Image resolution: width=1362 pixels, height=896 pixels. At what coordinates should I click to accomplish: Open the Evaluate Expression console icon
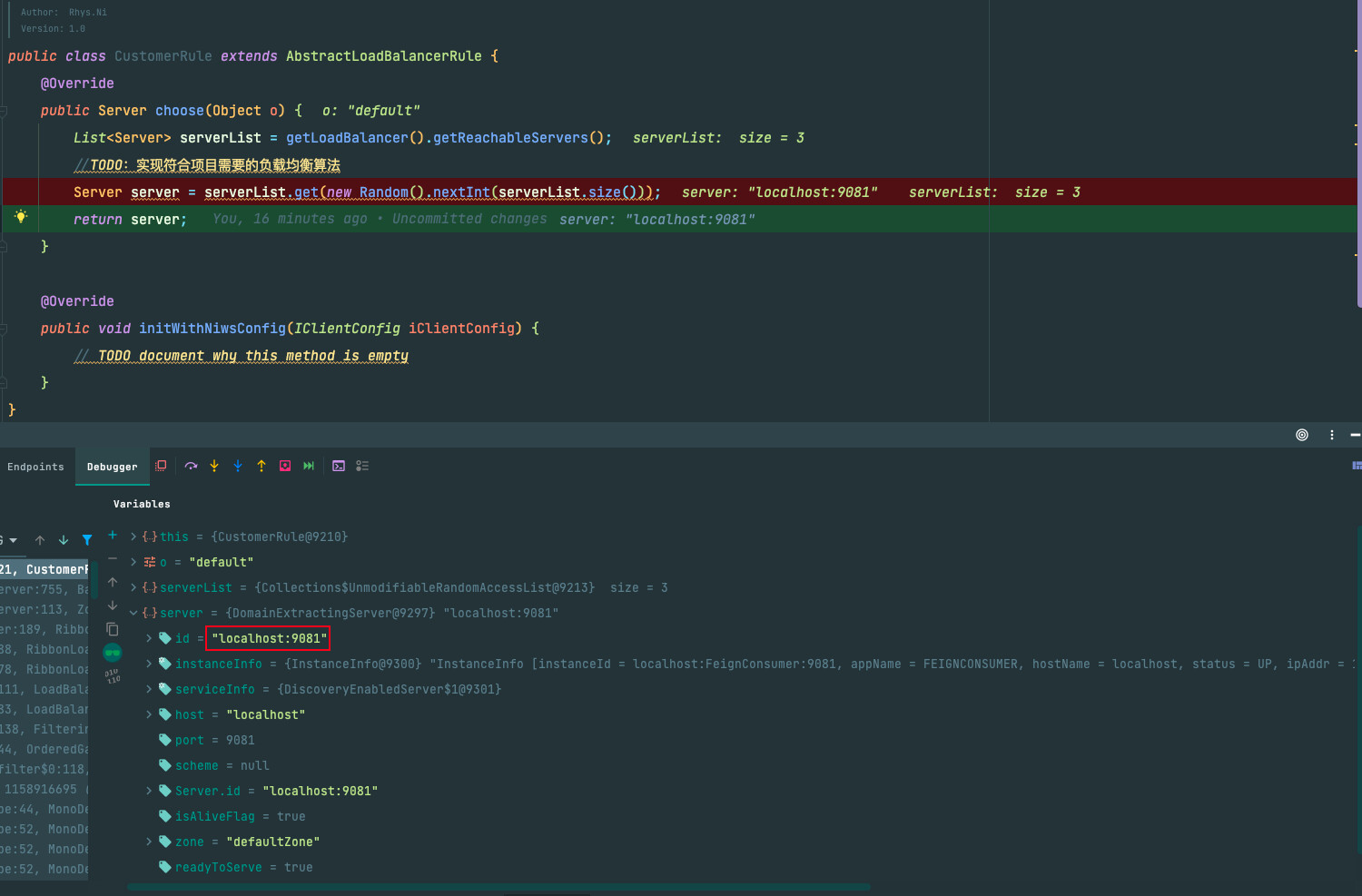[339, 466]
